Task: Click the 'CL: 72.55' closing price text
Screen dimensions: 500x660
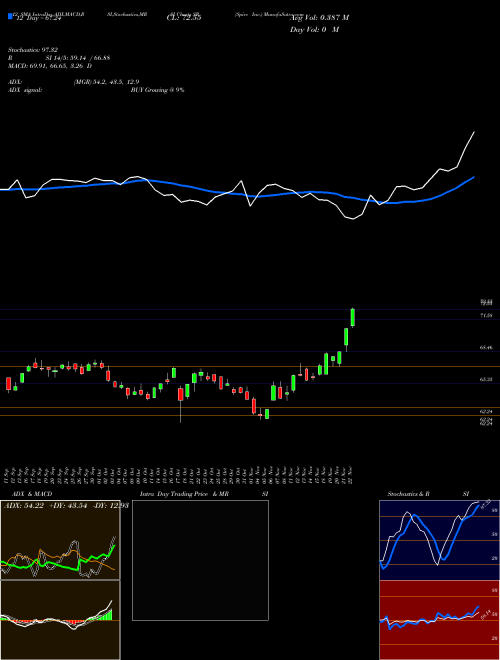Action: click(184, 17)
